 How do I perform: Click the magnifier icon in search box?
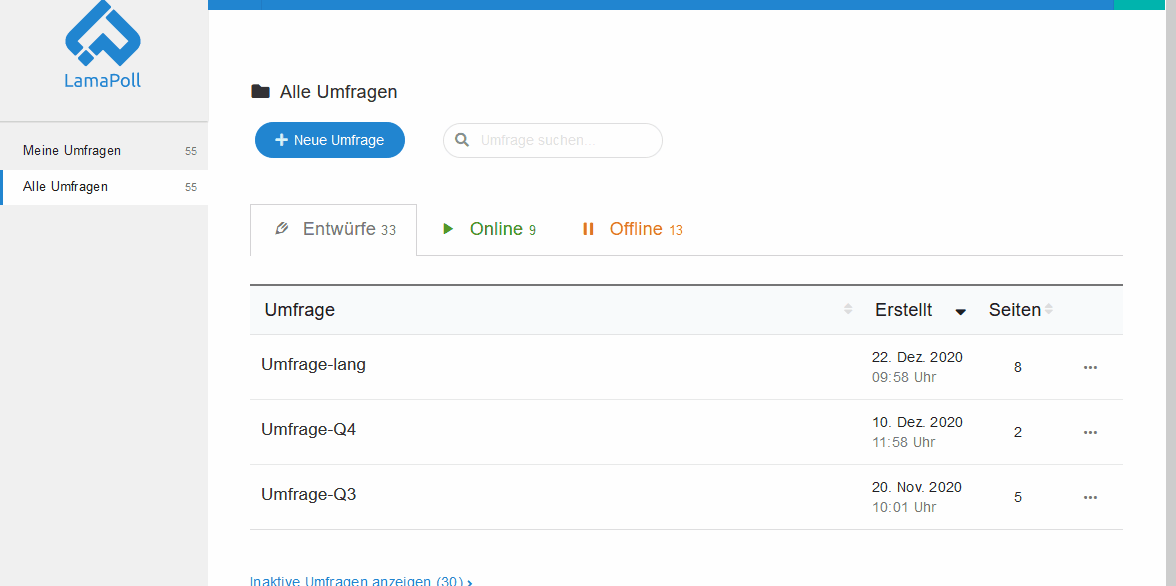(462, 140)
